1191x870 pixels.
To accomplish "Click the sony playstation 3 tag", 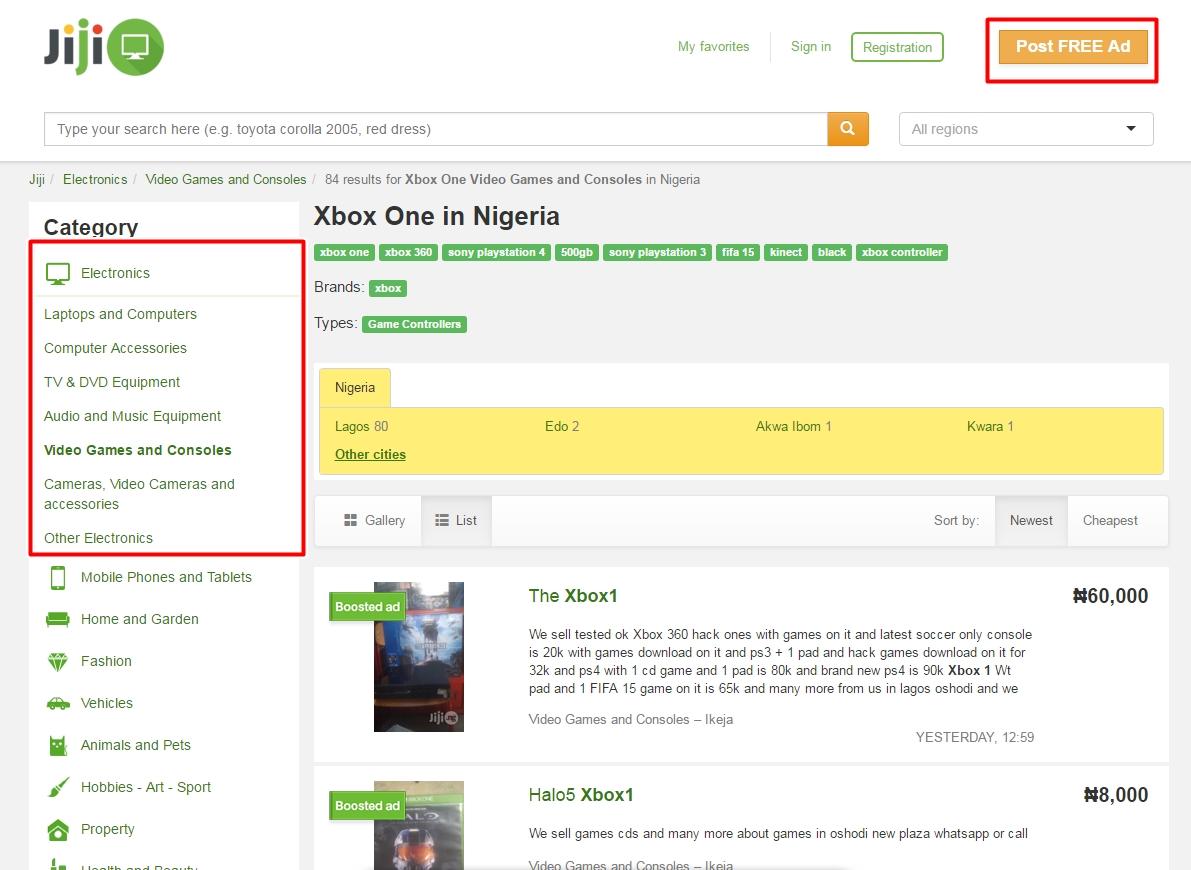I will tap(657, 252).
